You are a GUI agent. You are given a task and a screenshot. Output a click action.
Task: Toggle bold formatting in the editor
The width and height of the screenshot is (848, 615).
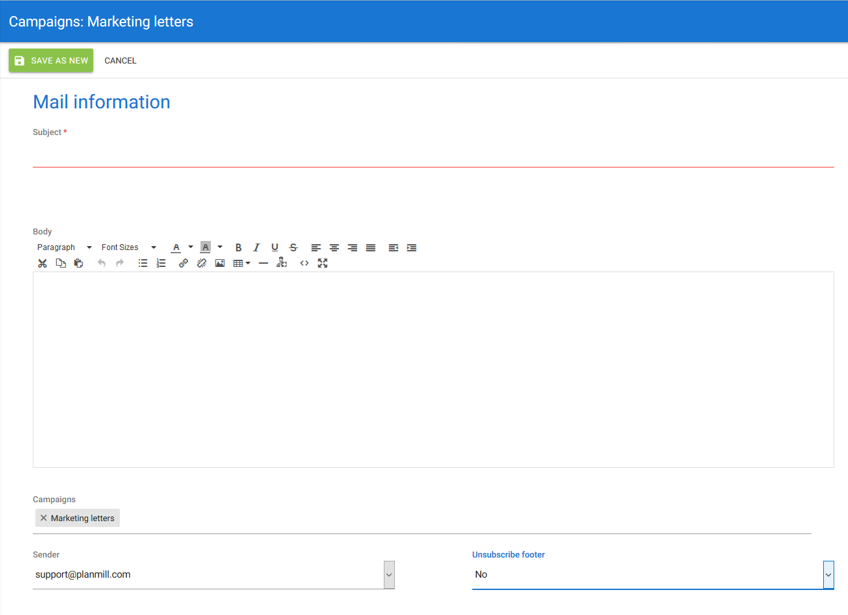(x=238, y=248)
